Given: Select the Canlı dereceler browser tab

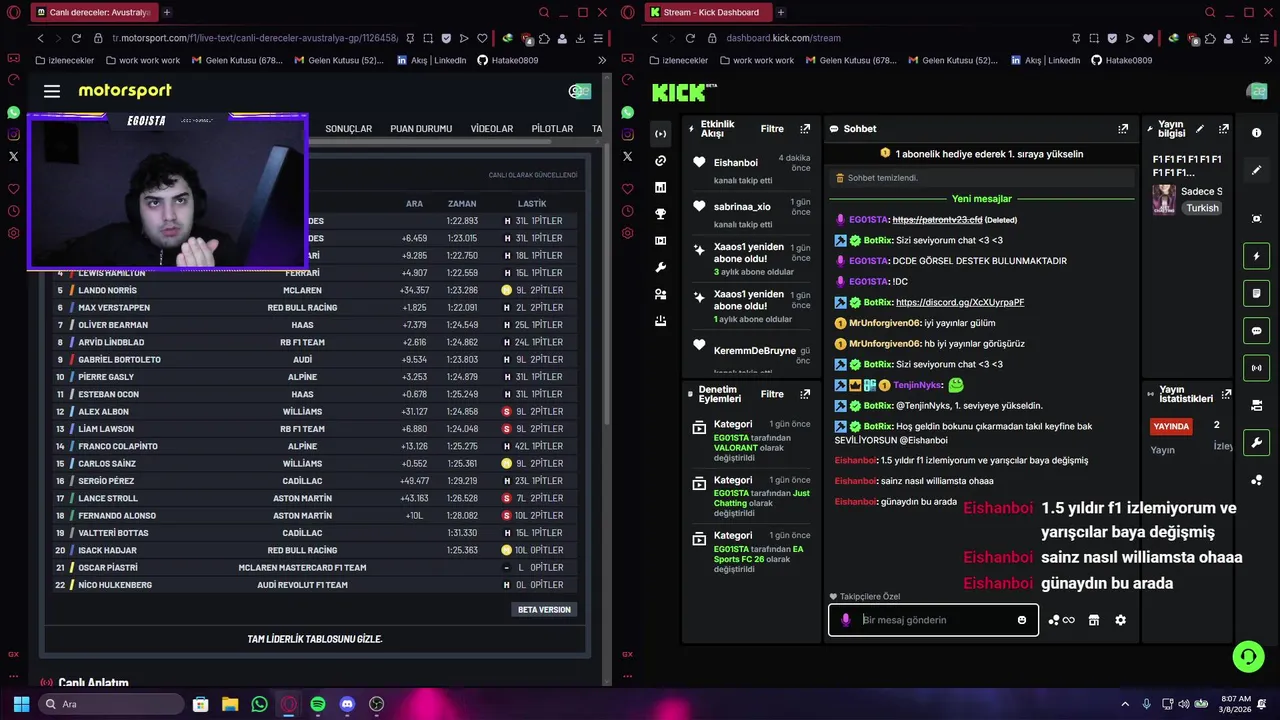Looking at the screenshot, I should 93,13.
